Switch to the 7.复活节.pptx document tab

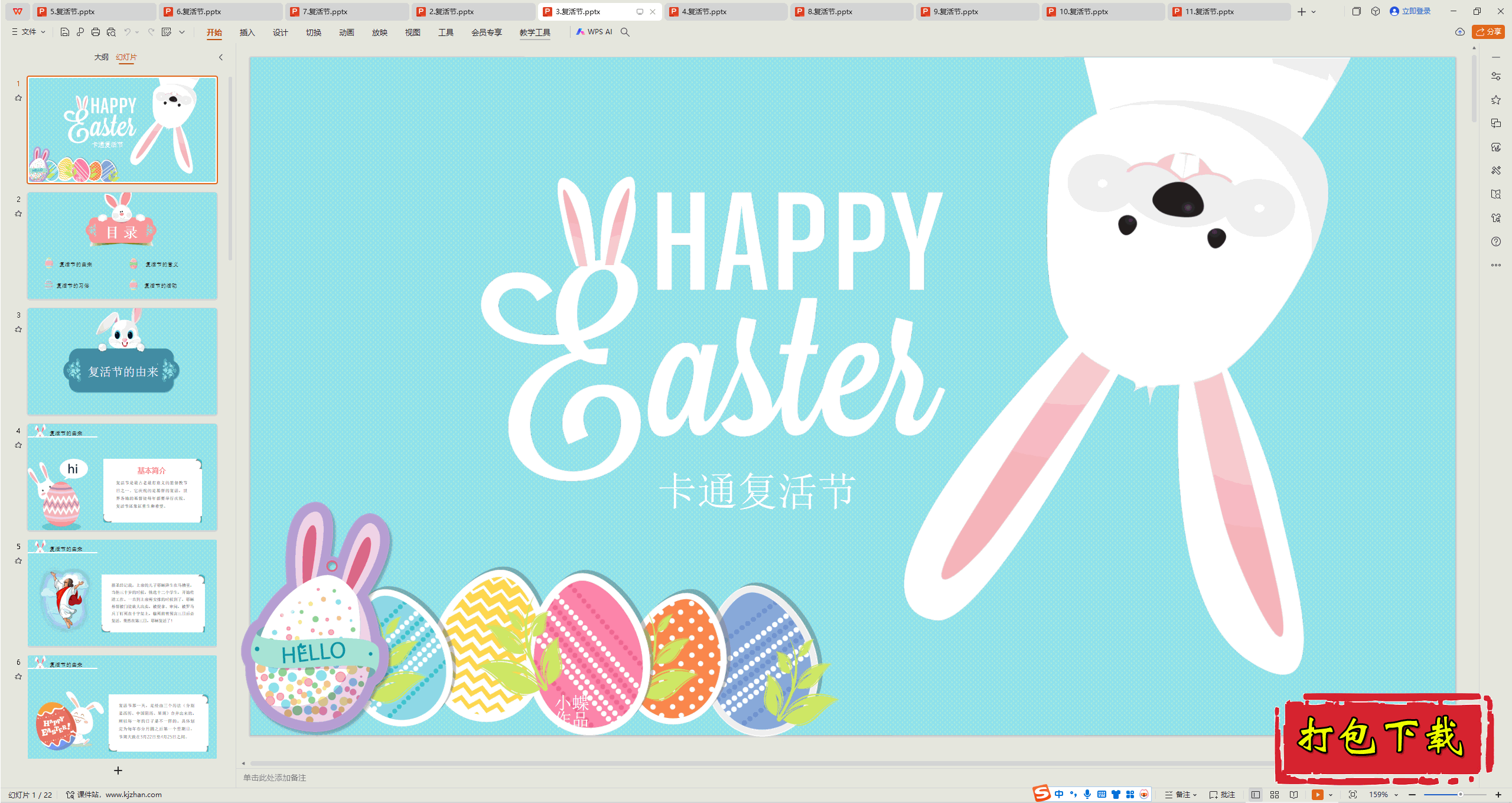[x=348, y=11]
